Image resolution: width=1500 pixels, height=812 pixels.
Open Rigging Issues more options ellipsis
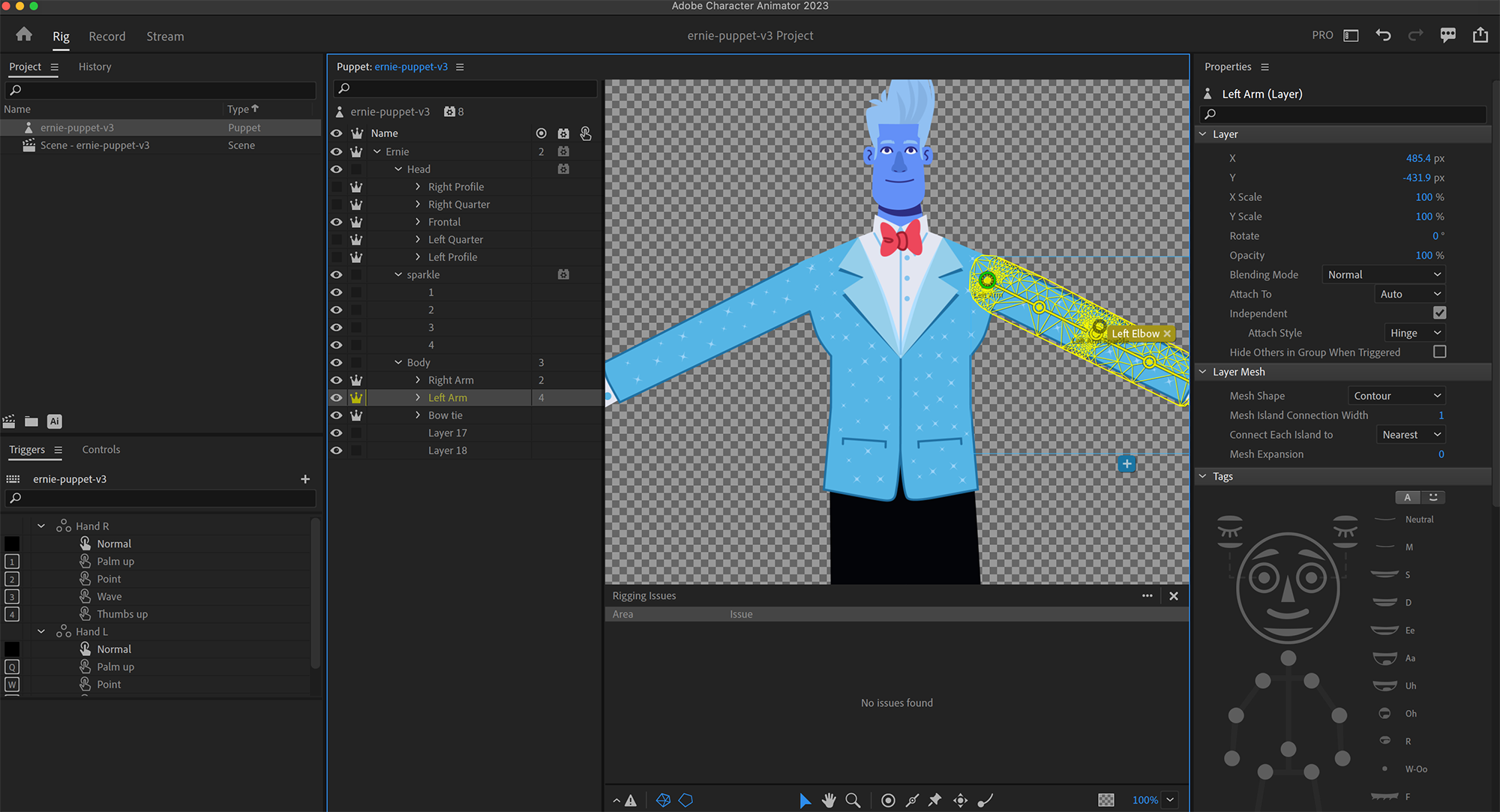pyautogui.click(x=1147, y=596)
